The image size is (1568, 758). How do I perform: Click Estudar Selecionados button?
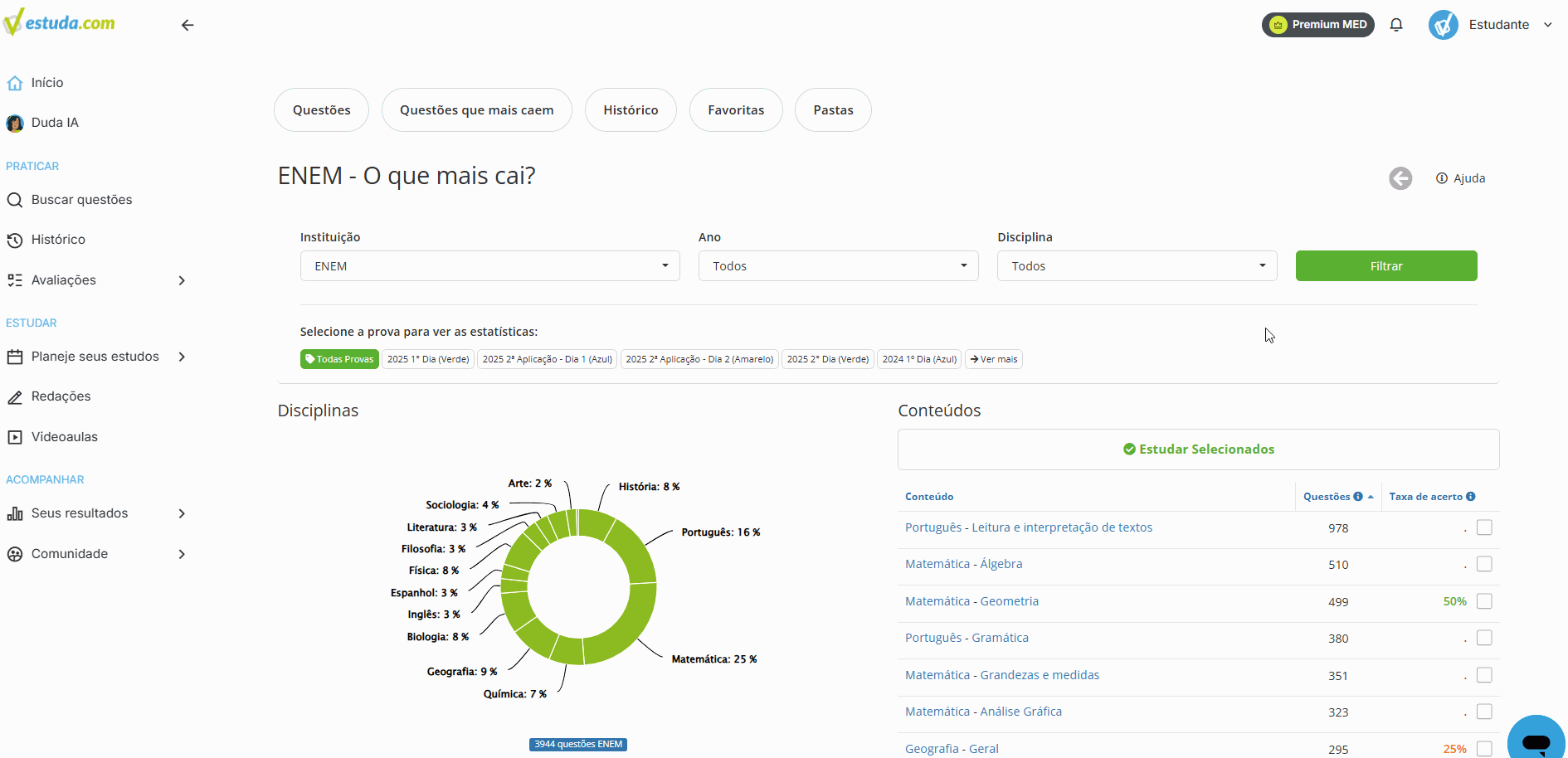1199,449
